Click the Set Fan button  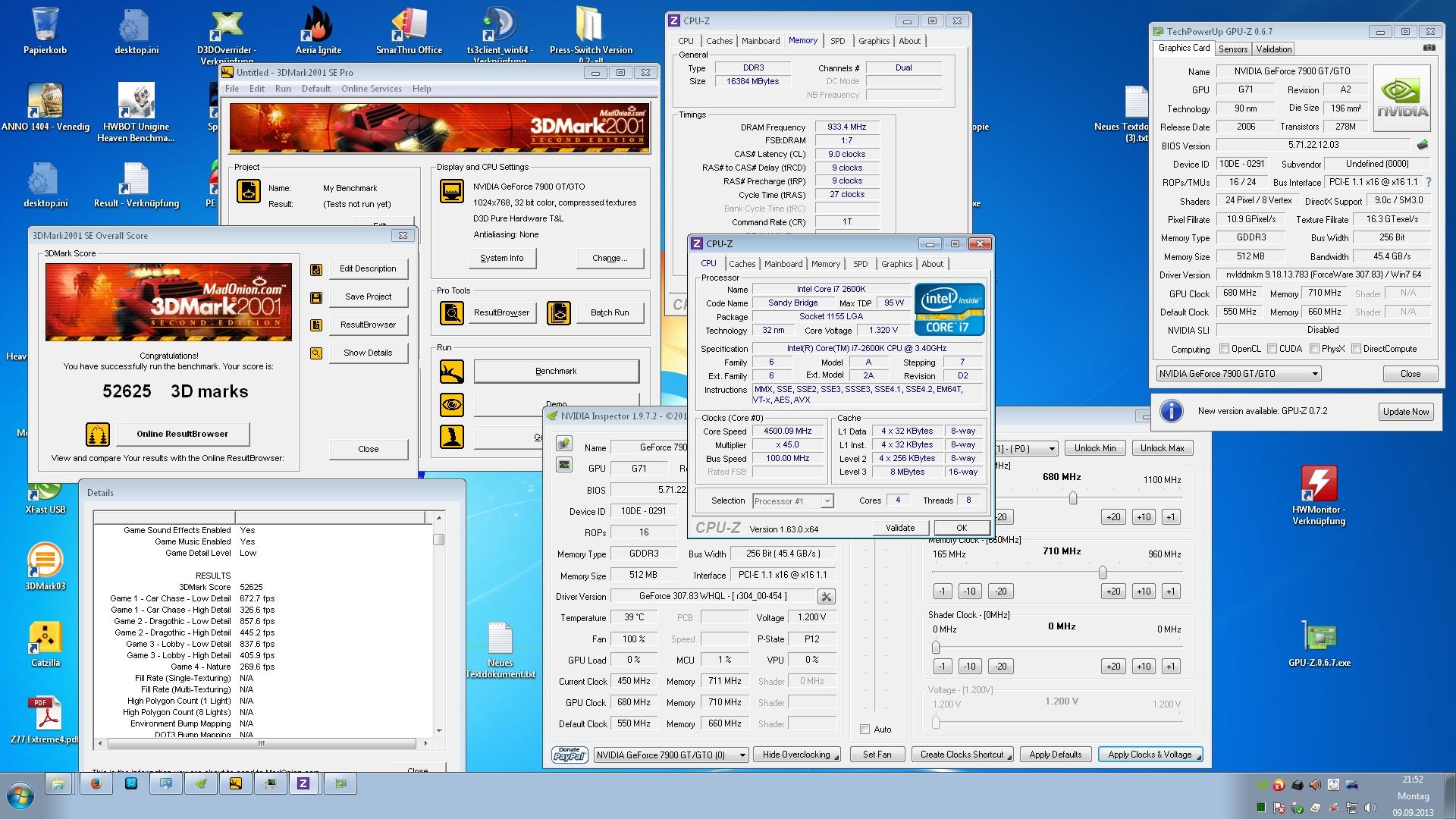(x=877, y=755)
